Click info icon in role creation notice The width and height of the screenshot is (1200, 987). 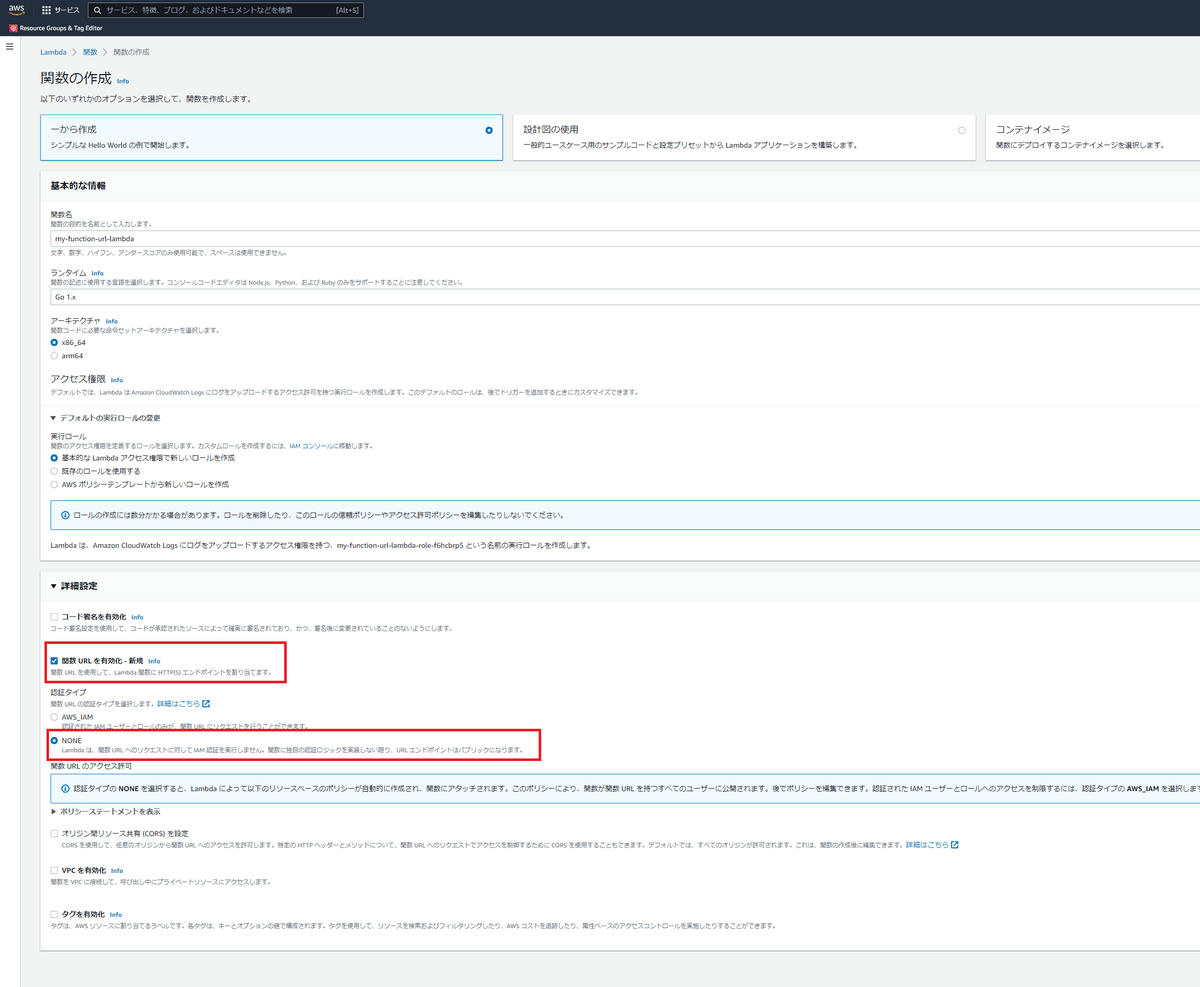[65, 515]
